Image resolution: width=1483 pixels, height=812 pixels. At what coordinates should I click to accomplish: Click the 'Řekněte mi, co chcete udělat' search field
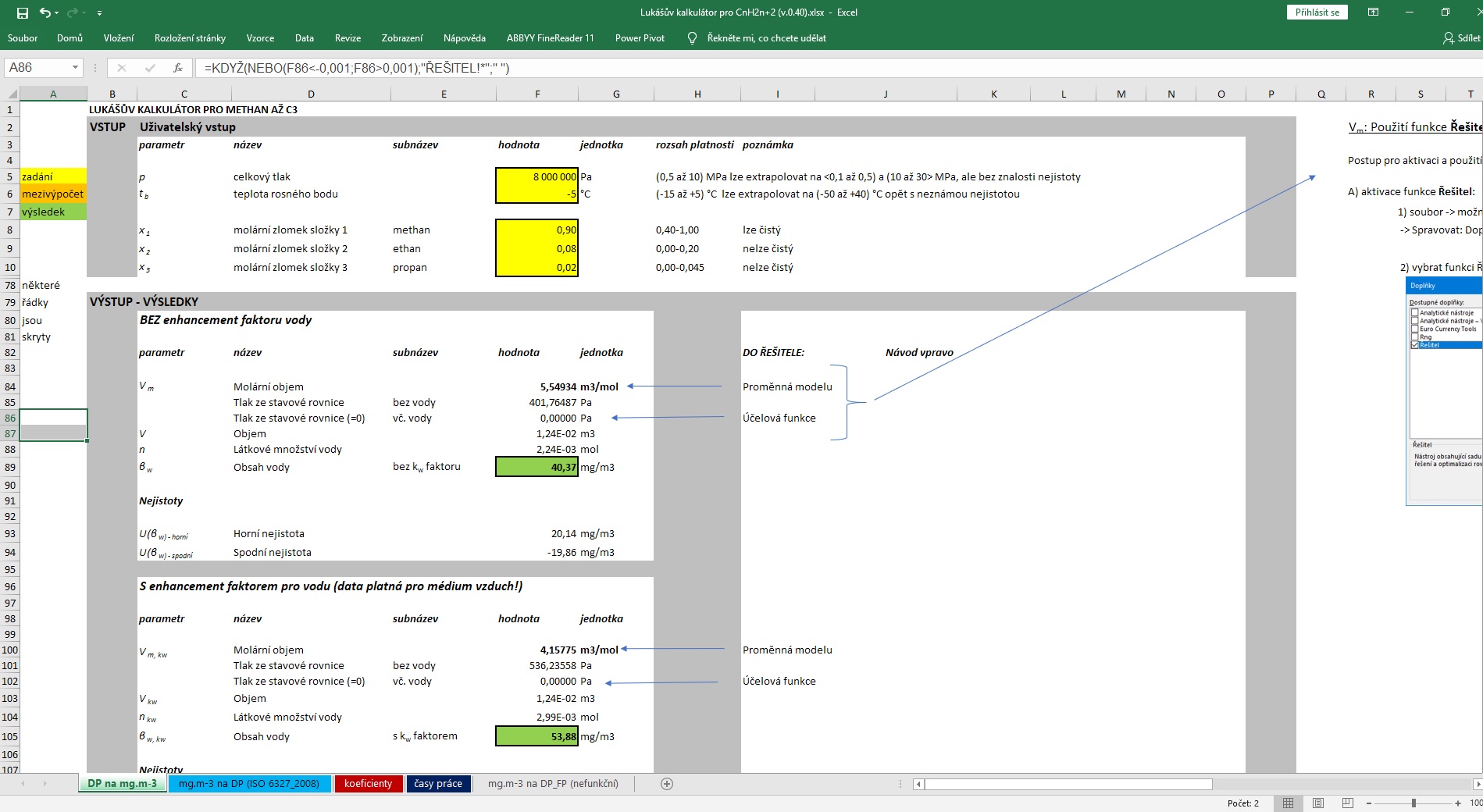(x=766, y=37)
